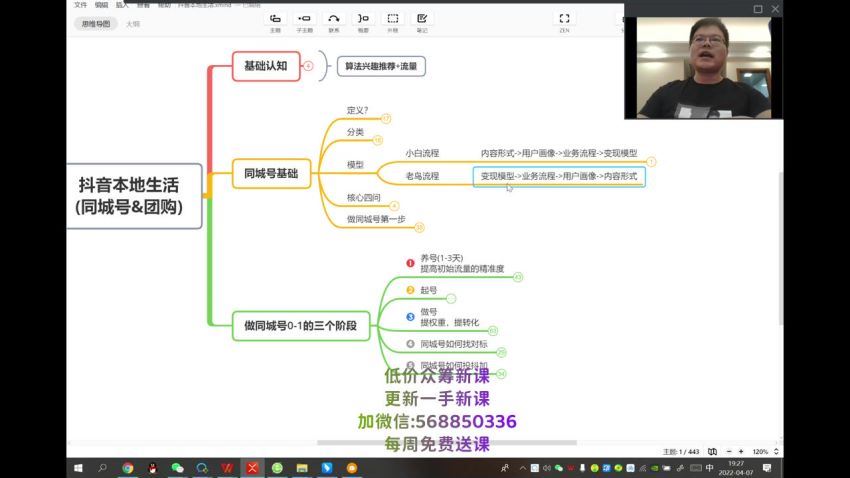Viewport: 850px width, 478px height.
Task: Select the 内容形式->用户画像 node text
Action: pos(559,153)
